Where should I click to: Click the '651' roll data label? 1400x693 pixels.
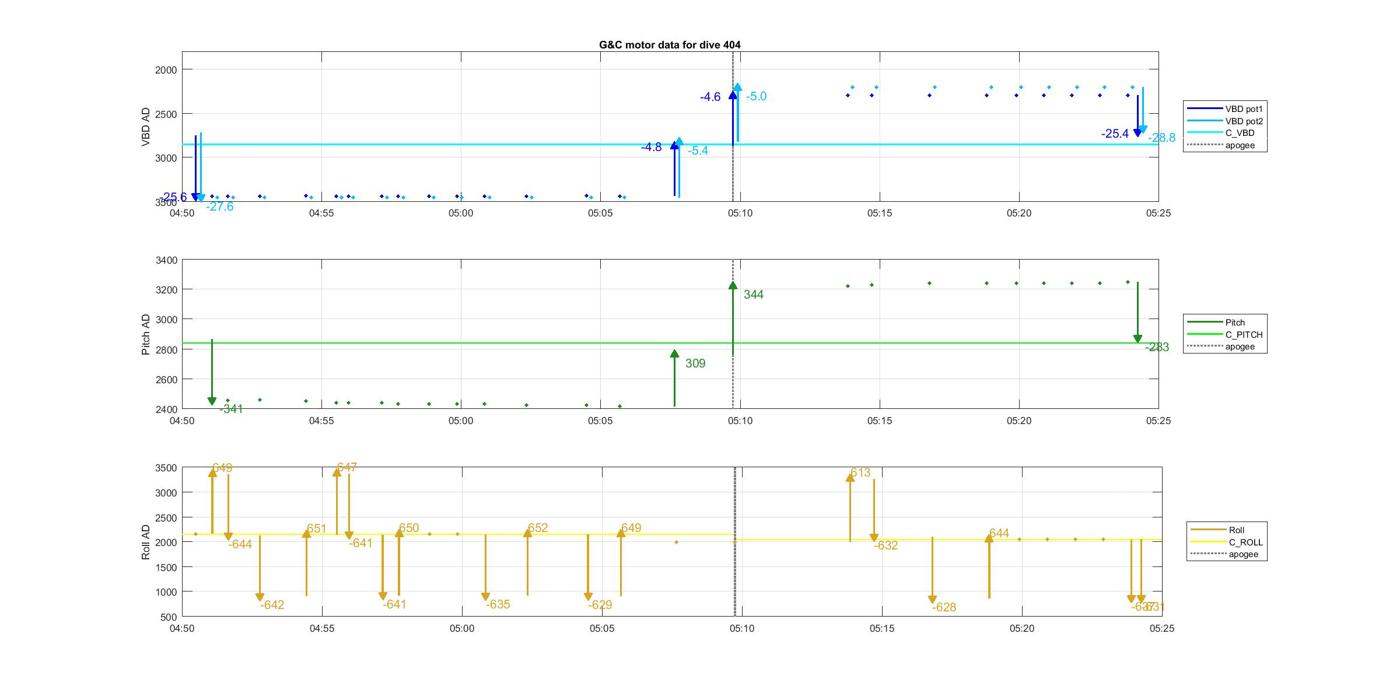tap(317, 529)
